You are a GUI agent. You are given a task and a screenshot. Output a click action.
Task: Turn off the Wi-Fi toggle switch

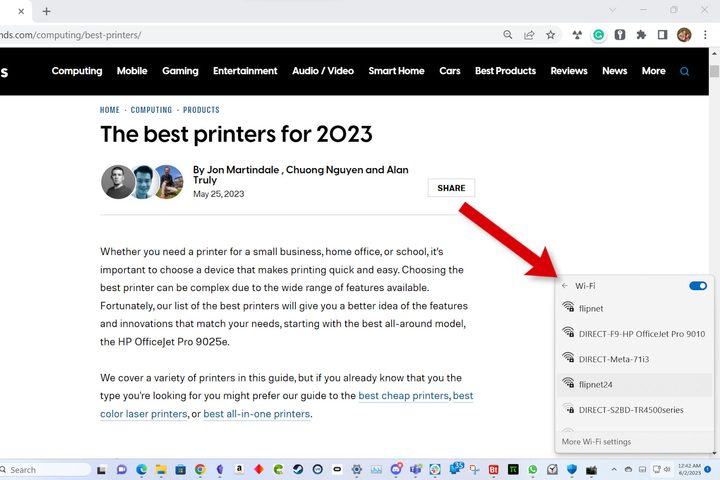(698, 286)
